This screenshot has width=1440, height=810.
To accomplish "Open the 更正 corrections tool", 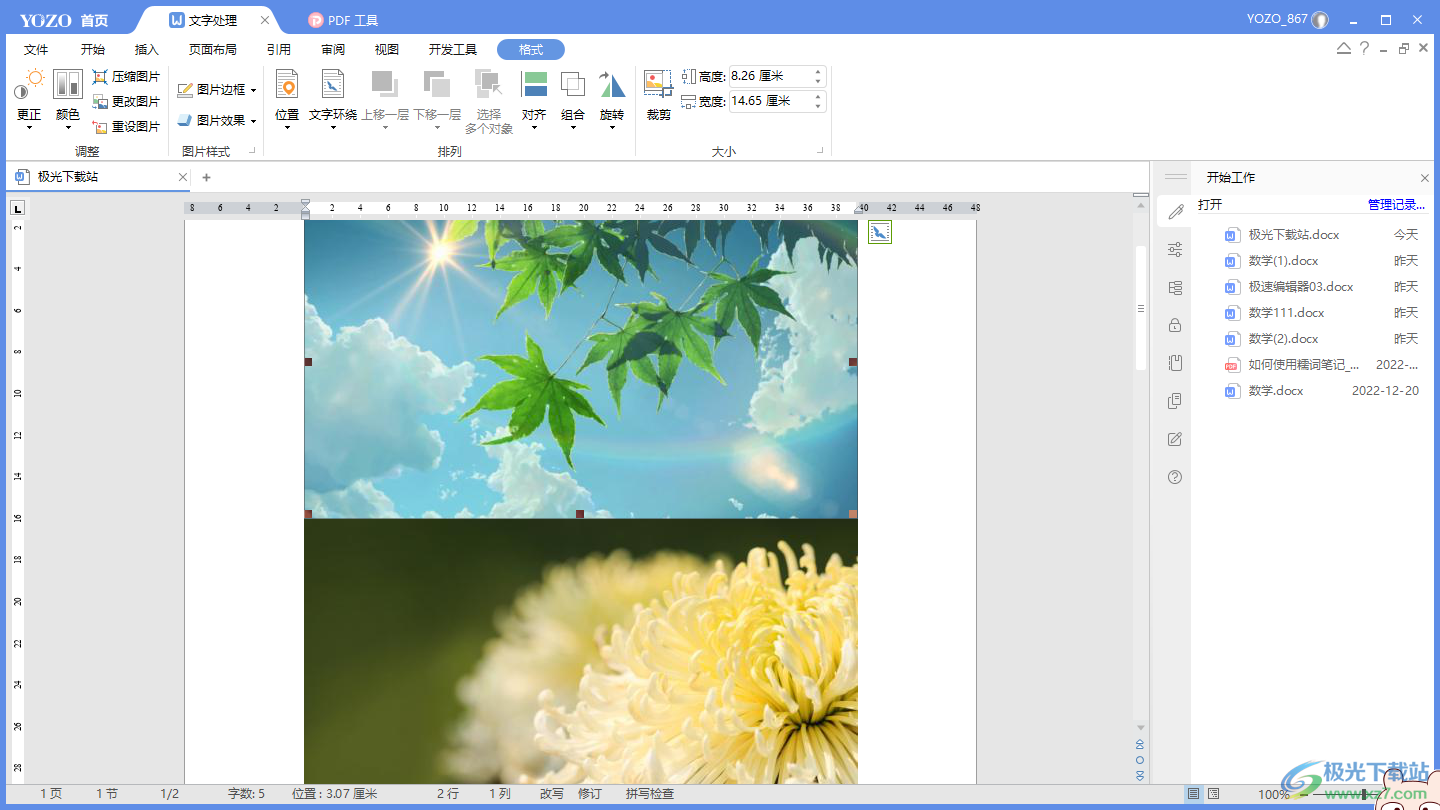I will (29, 98).
